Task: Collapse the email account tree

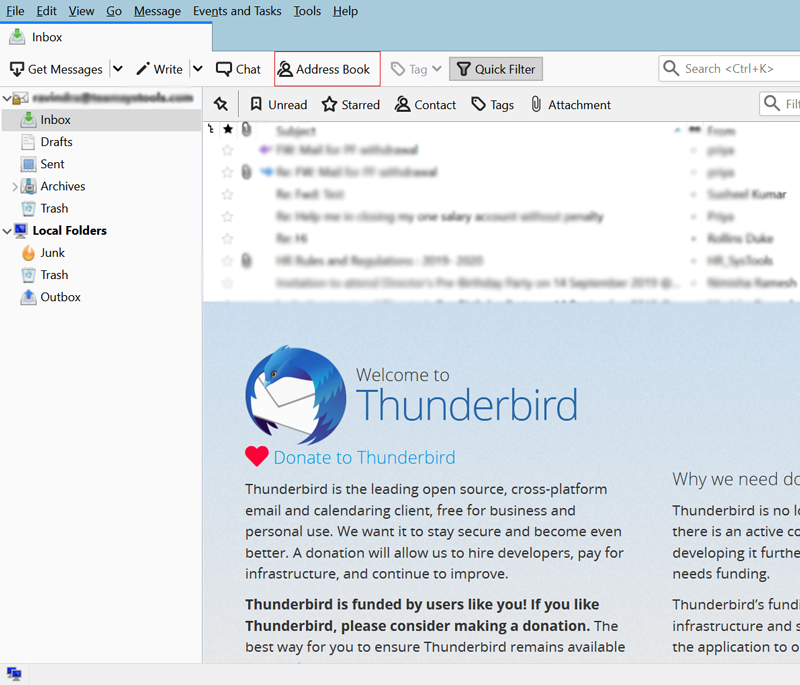Action: tap(7, 98)
